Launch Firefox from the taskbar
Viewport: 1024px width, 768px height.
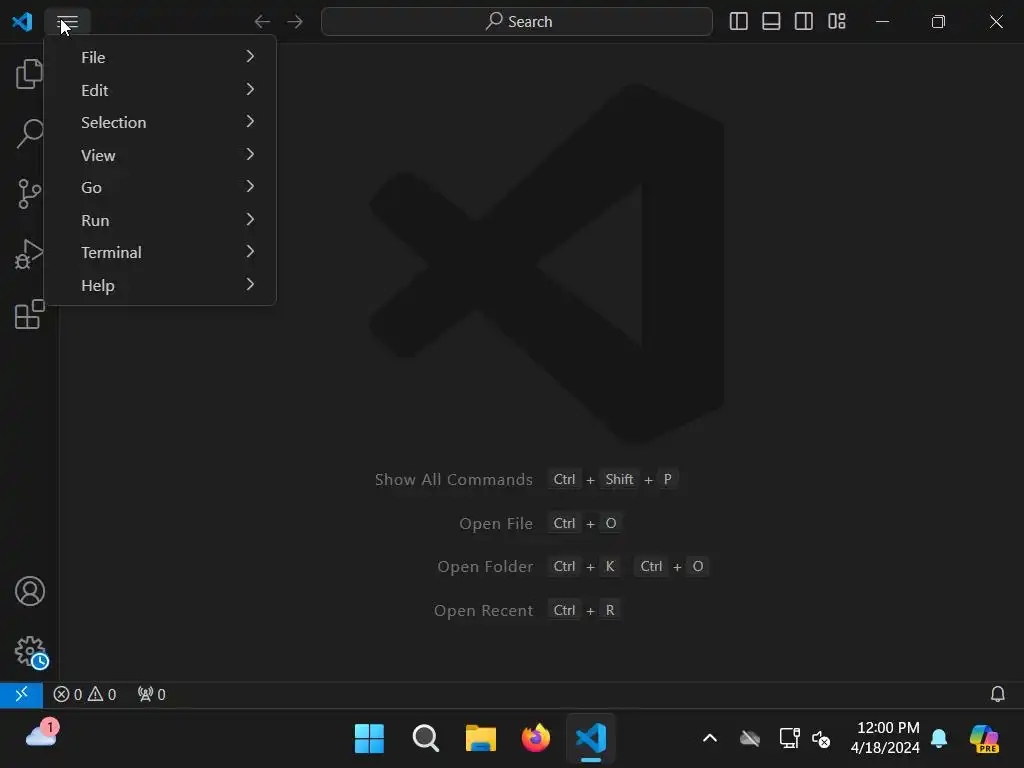(536, 739)
